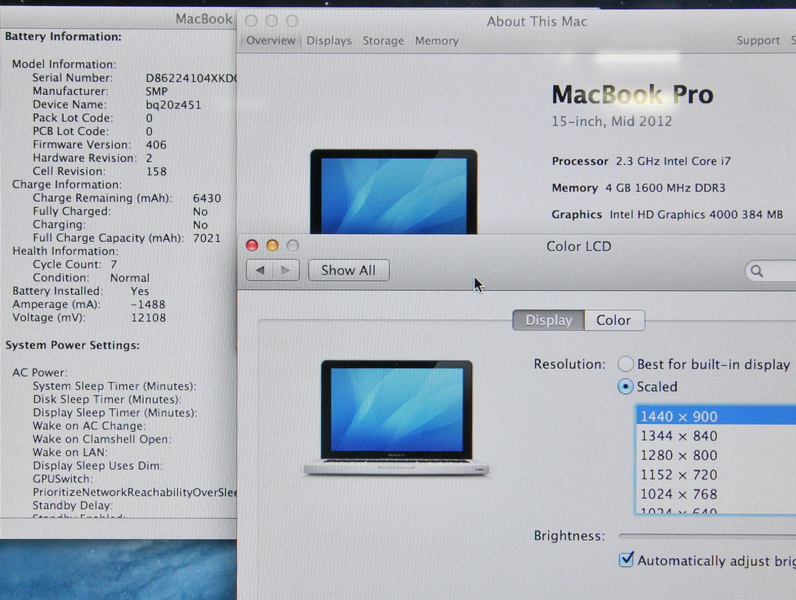Open the Displays tab in About This Mac
This screenshot has height=600, width=796.
pos(329,41)
